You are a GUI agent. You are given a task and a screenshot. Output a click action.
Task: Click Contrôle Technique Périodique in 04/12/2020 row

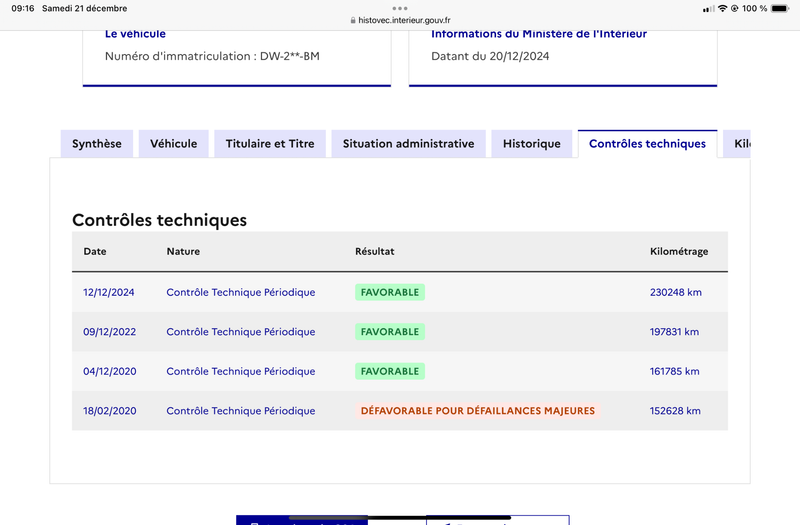(x=241, y=371)
